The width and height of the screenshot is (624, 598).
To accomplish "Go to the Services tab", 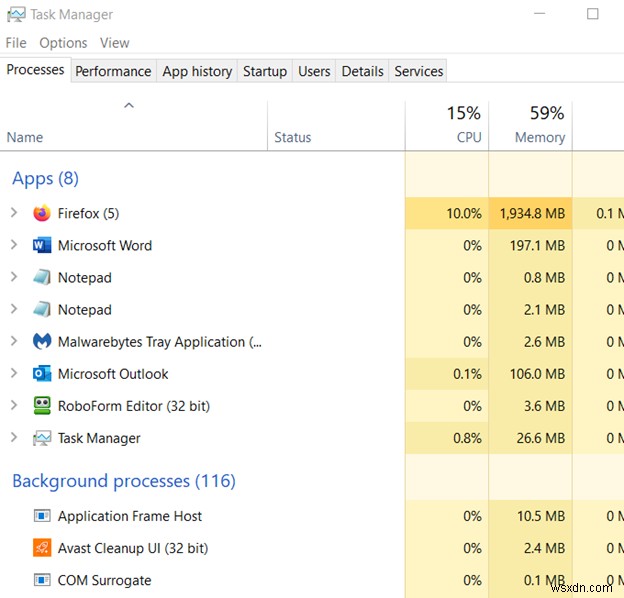I will (419, 71).
